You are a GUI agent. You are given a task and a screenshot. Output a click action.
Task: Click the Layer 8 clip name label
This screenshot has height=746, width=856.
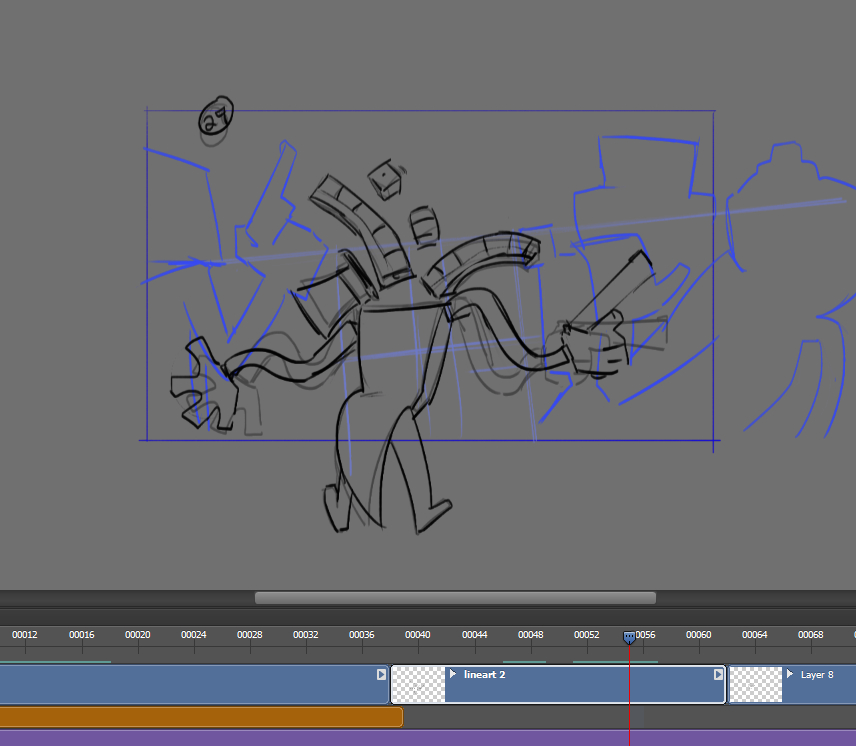[817, 675]
